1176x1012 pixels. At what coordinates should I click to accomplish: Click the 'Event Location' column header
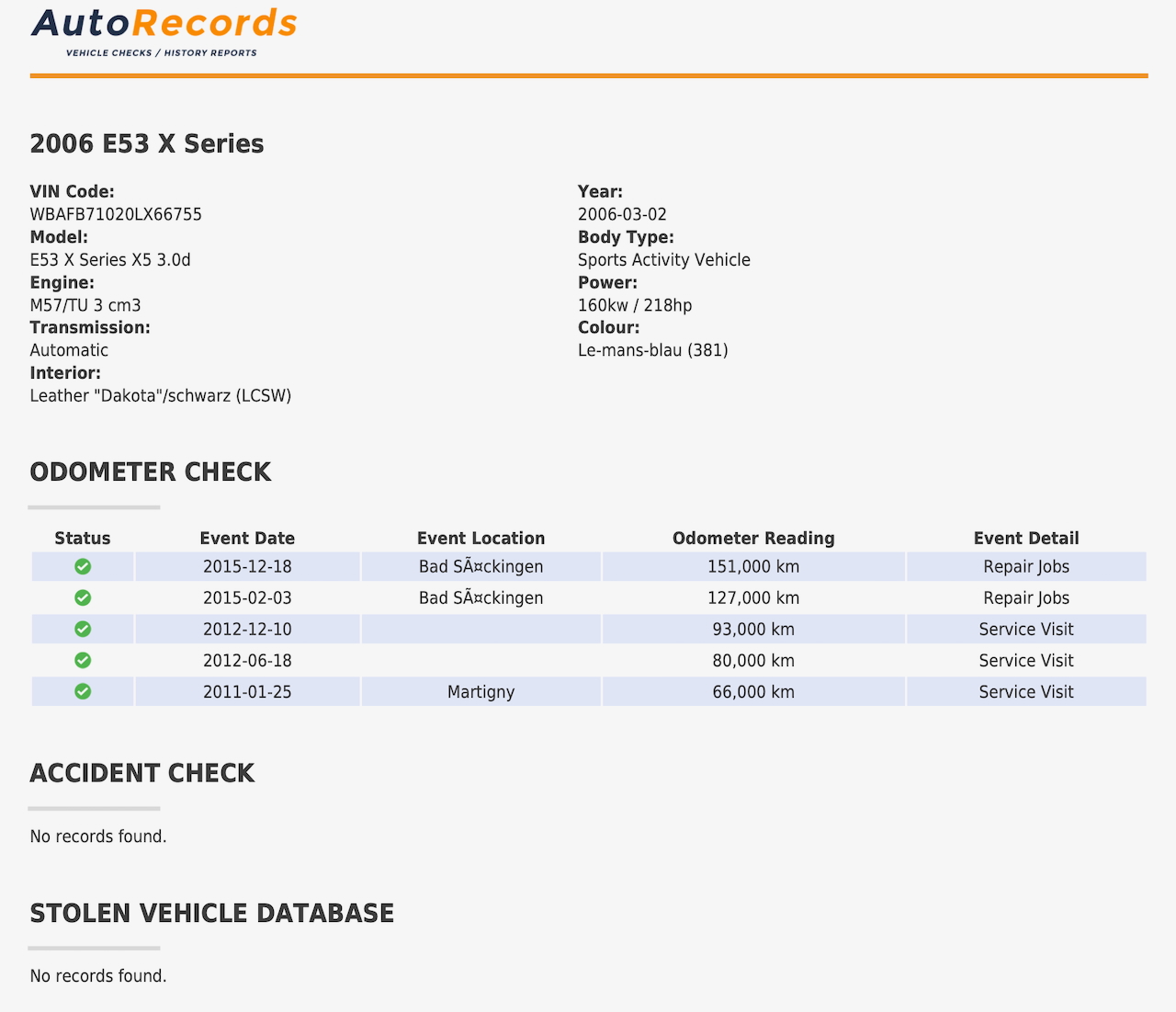[x=481, y=539]
